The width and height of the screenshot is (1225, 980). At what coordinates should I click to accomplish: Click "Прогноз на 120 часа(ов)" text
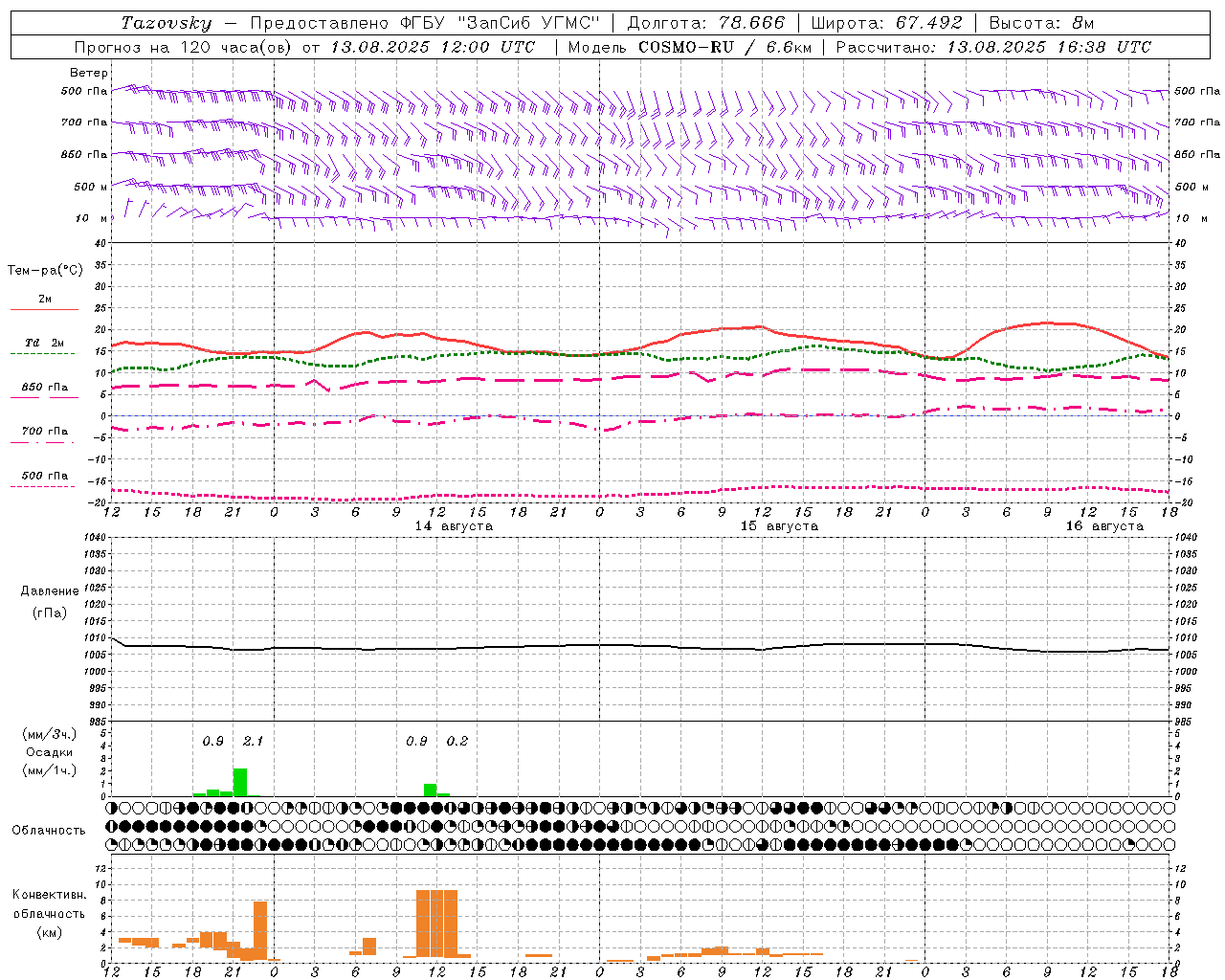185,47
